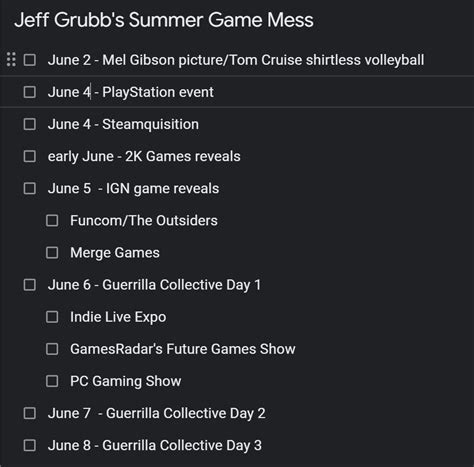Check the Funcom/The Outsiders sub-item box
This screenshot has height=467, width=474.
(x=52, y=220)
